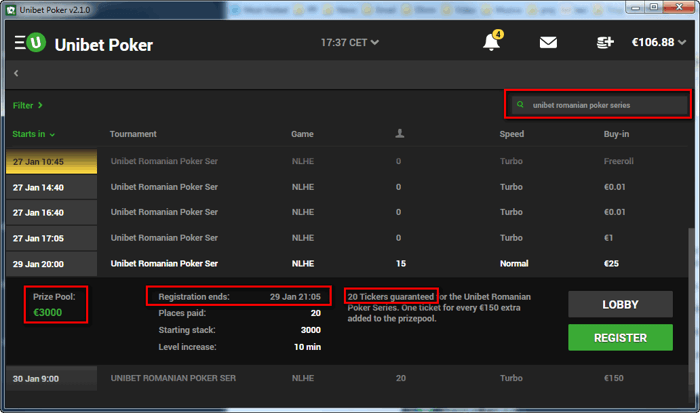Click the Unibet Poker v2.1.0 title bar icon
The image size is (700, 413).
[x=11, y=10]
